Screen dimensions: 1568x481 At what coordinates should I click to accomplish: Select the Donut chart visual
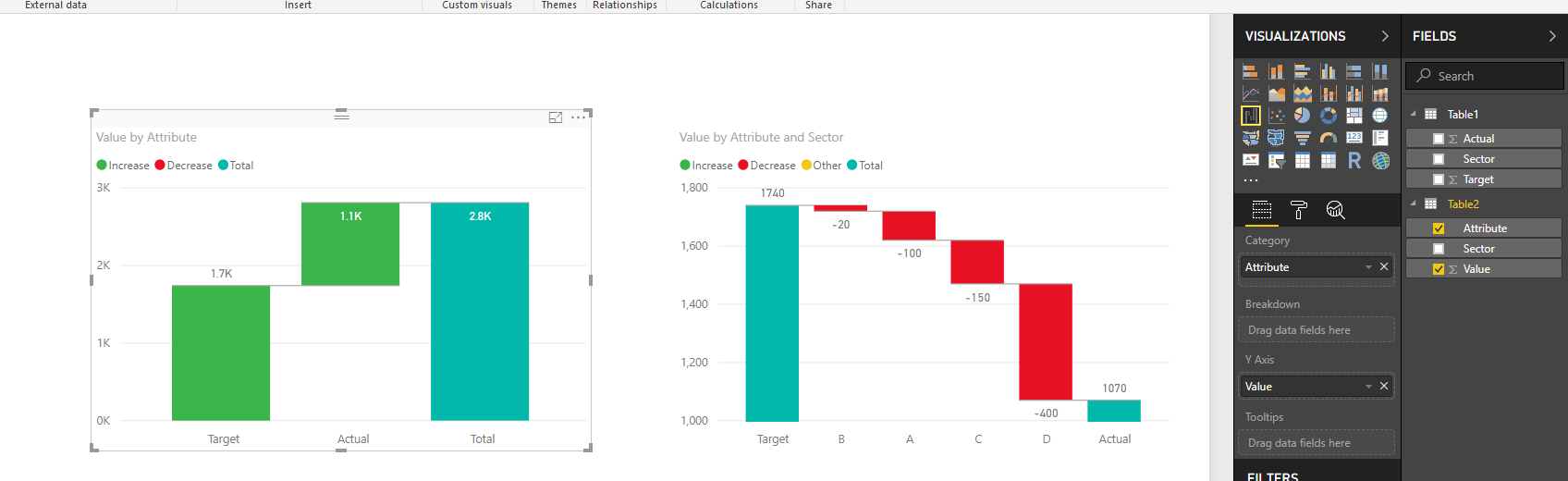tap(1329, 116)
